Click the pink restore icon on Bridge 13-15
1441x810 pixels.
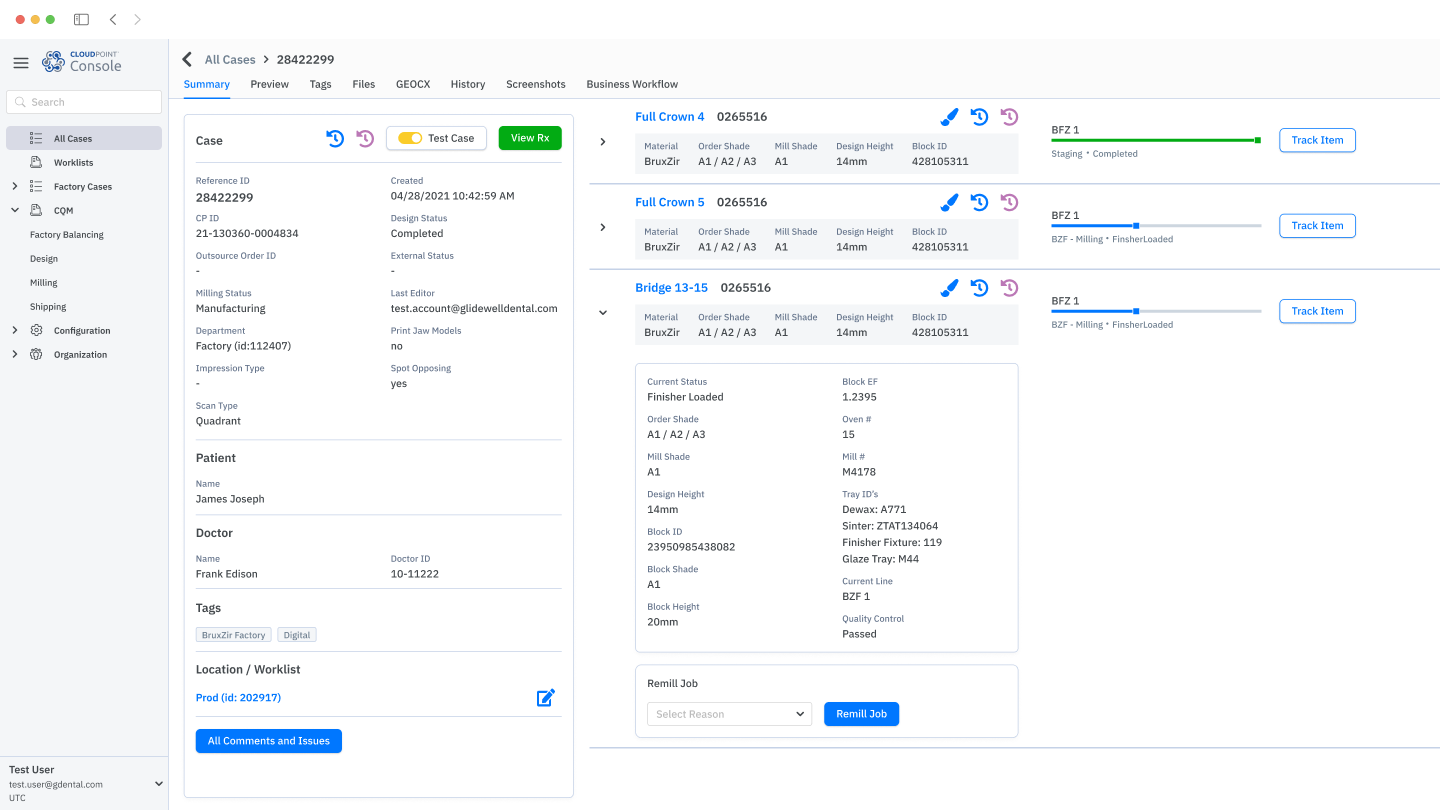1009,287
